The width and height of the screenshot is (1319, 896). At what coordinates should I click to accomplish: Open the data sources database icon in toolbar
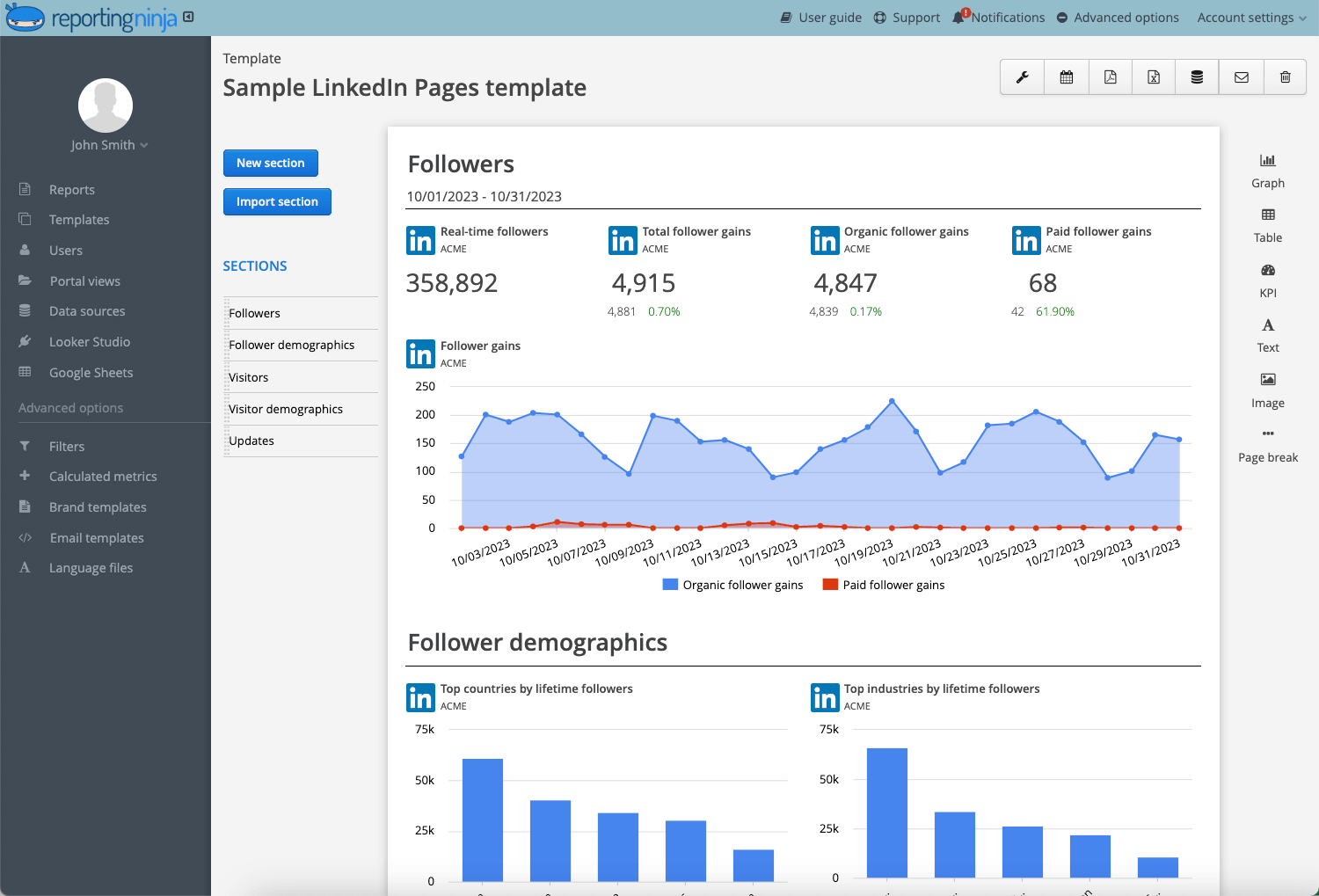point(1197,76)
